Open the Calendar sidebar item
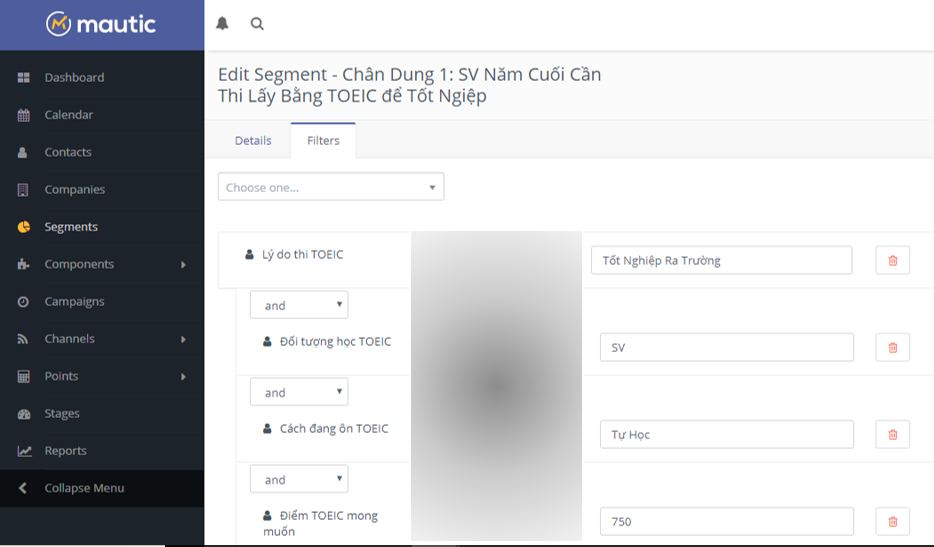Image resolution: width=934 pixels, height=547 pixels. 68,115
